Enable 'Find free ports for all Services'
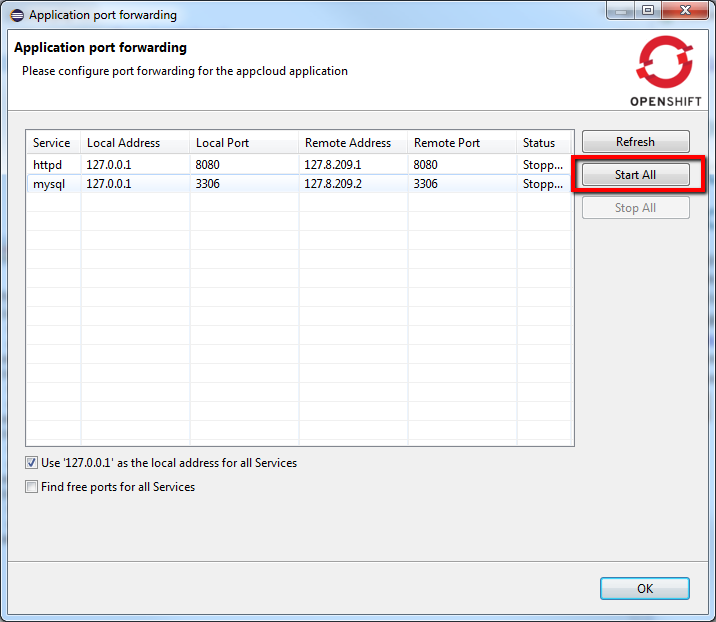Viewport: 716px width, 622px height. point(32,487)
